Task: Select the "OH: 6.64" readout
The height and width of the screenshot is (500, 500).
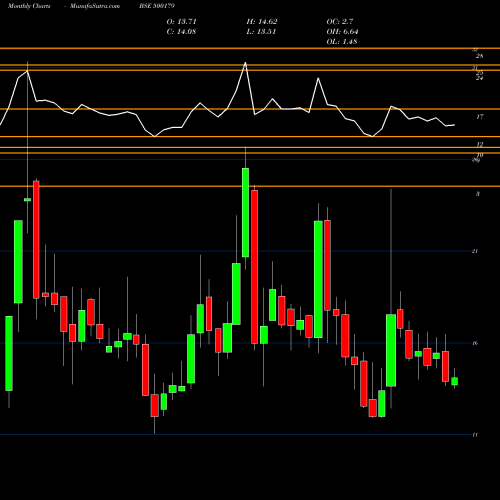Action: (343, 32)
